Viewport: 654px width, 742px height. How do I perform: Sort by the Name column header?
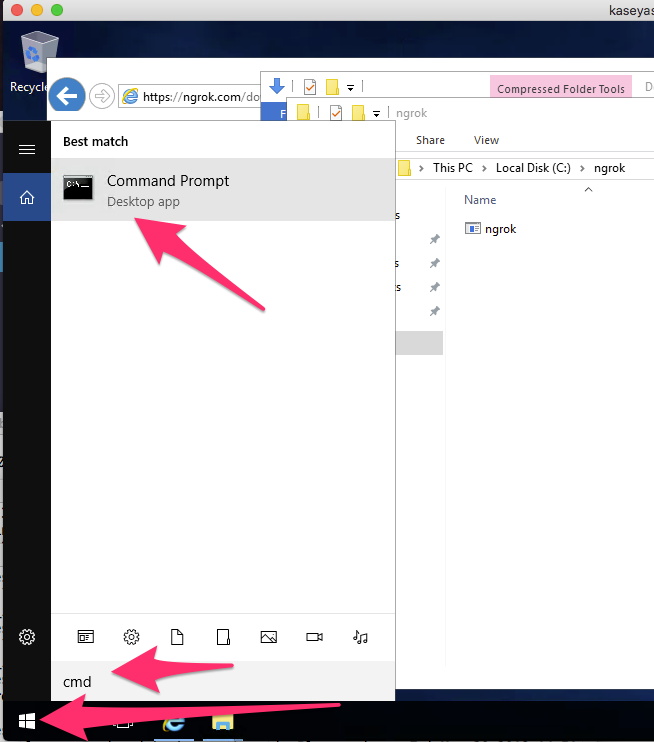click(480, 200)
